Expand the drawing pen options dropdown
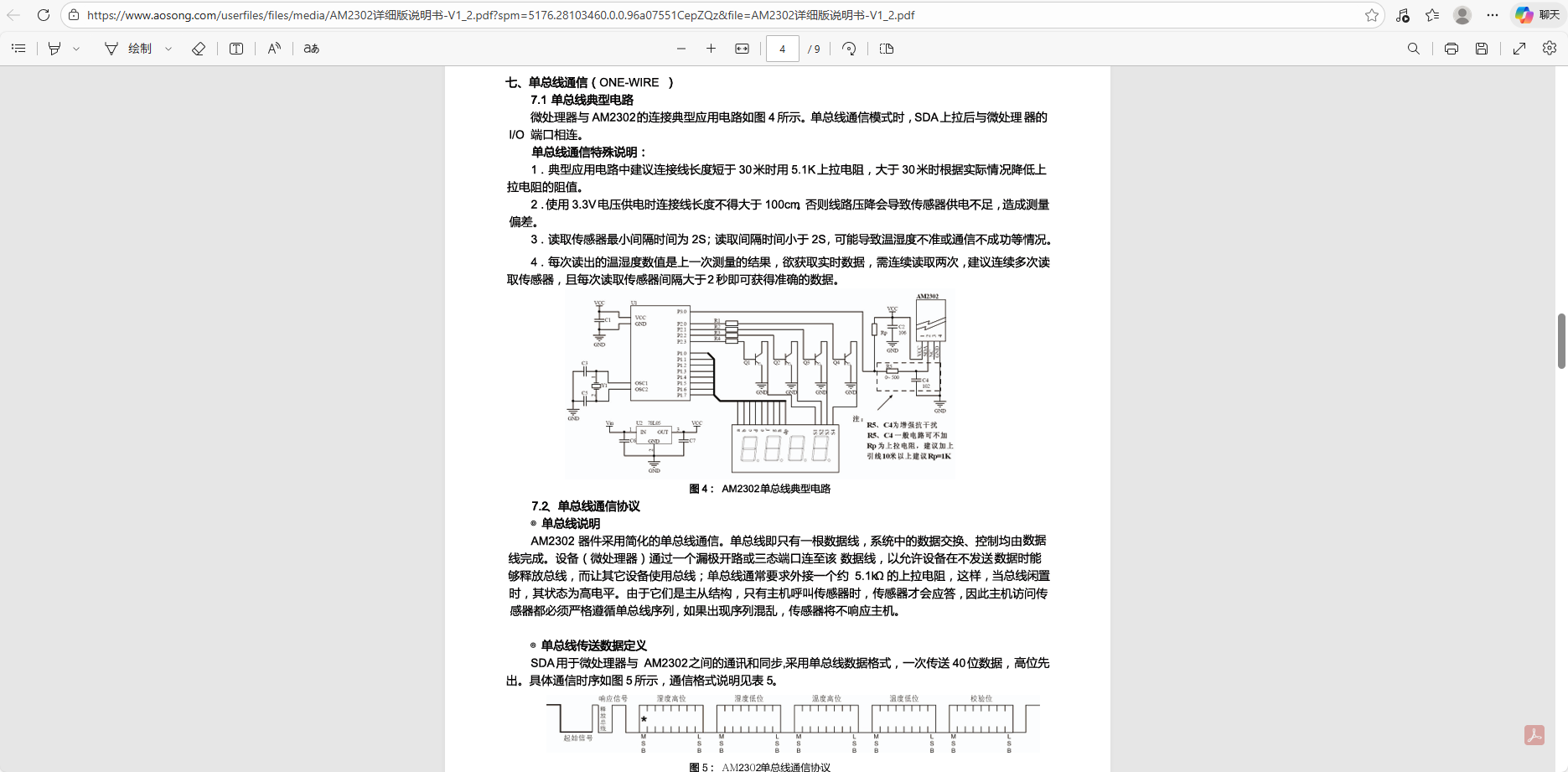The height and width of the screenshot is (772, 1568). [x=168, y=48]
